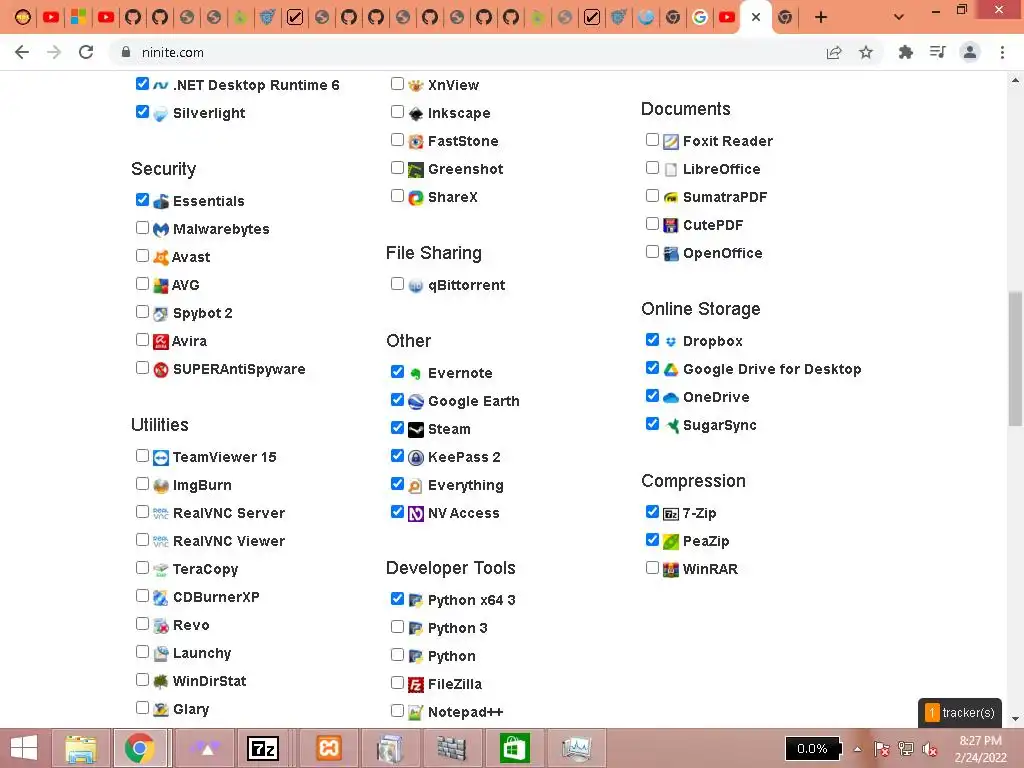Check the Notepad++ checkbox
Image resolution: width=1024 pixels, height=768 pixels.
pos(397,711)
